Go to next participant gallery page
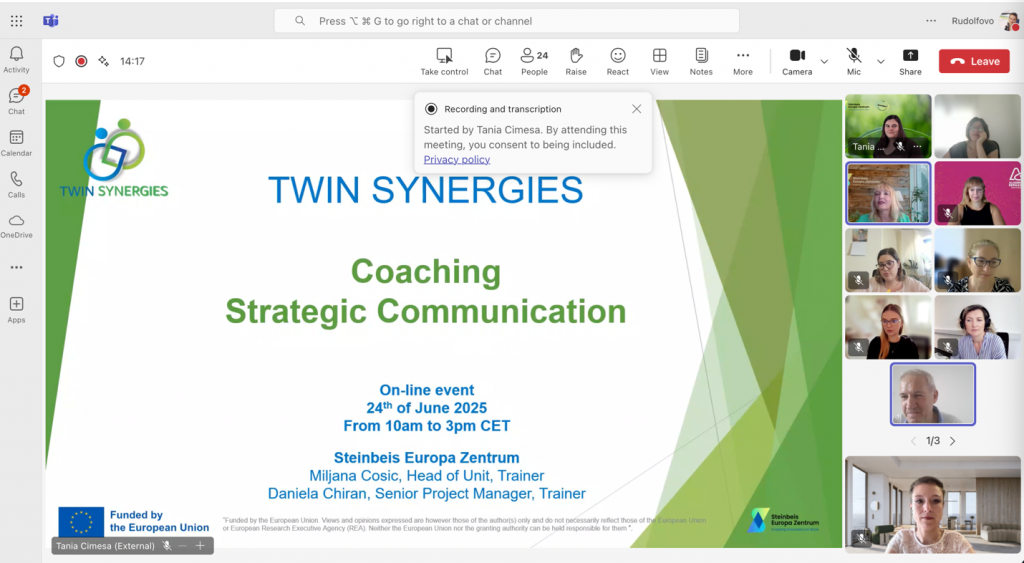Viewport: 1024px width, 563px height. pos(953,441)
